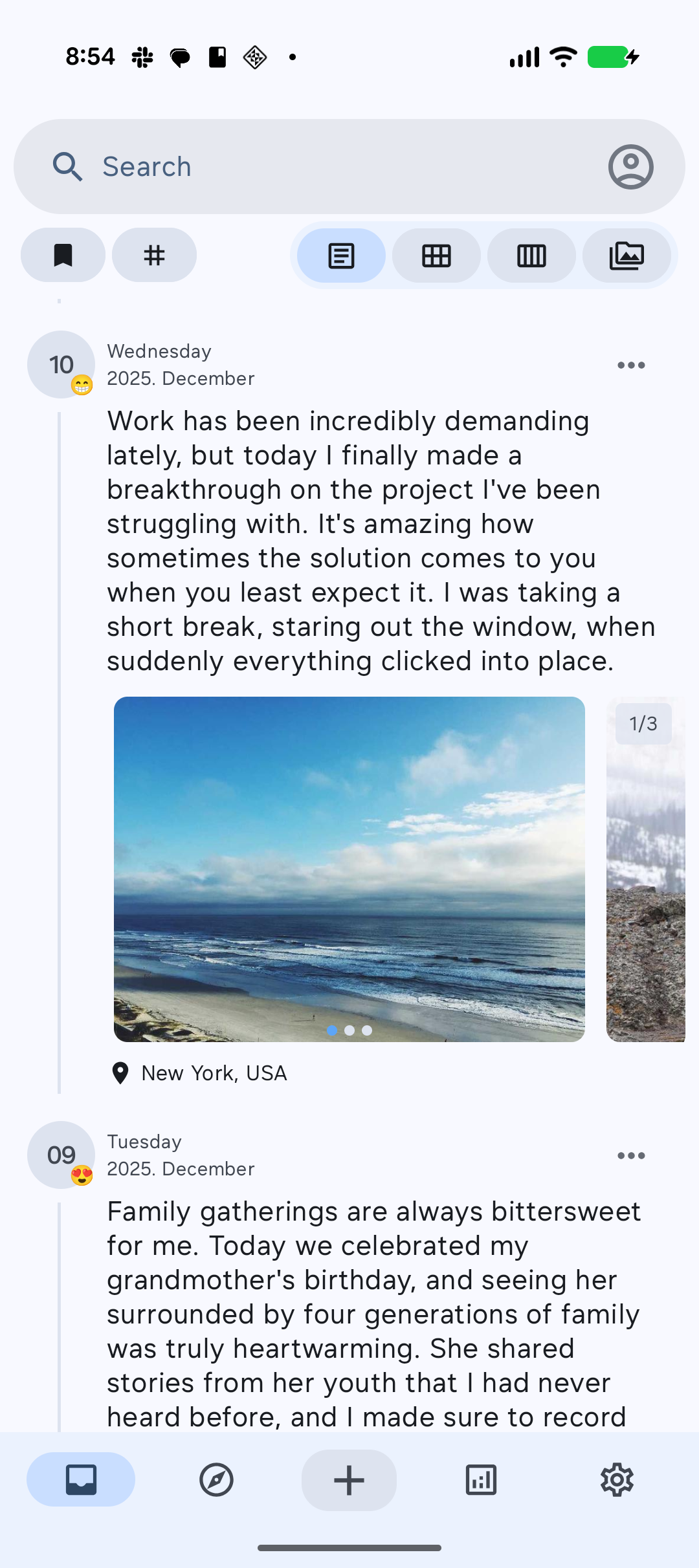The width and height of the screenshot is (699, 1568).
Task: Create a new entry with the plus button
Action: [349, 1480]
